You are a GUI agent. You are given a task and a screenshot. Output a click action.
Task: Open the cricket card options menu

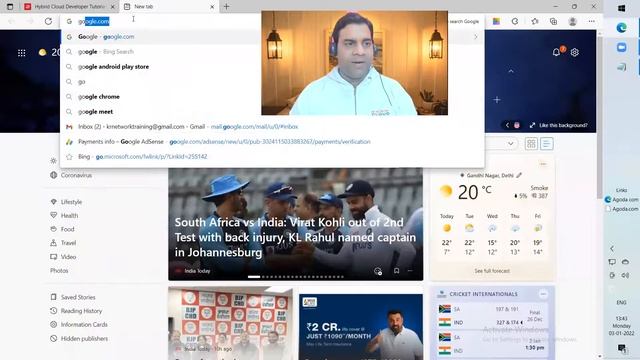pyautogui.click(x=543, y=294)
